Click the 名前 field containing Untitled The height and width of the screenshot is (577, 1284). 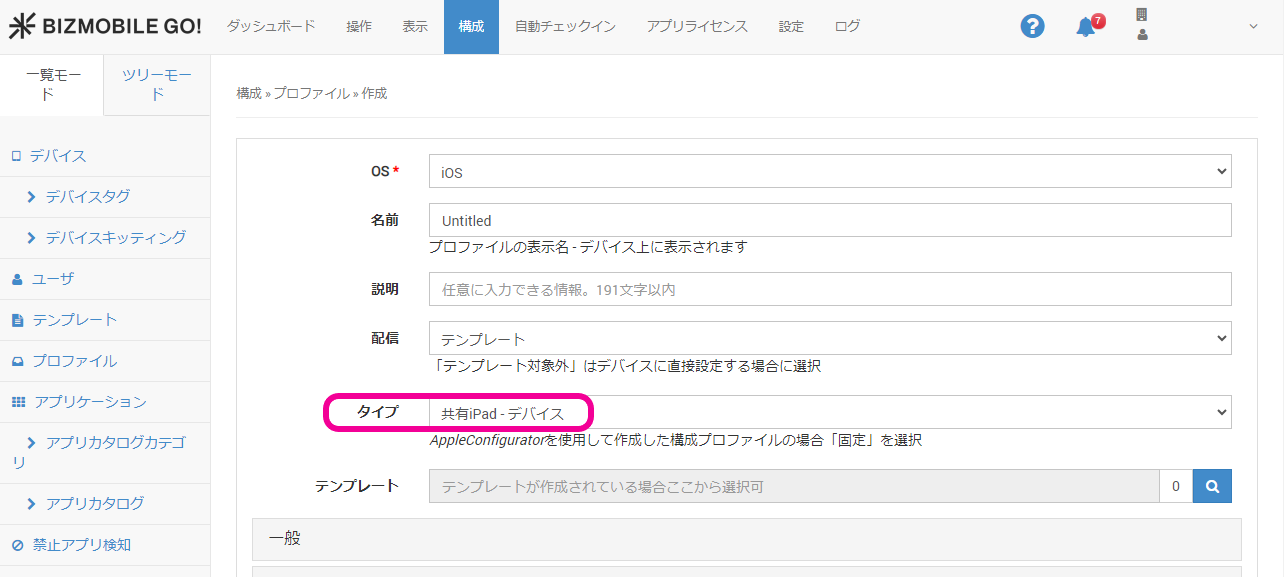(x=829, y=220)
